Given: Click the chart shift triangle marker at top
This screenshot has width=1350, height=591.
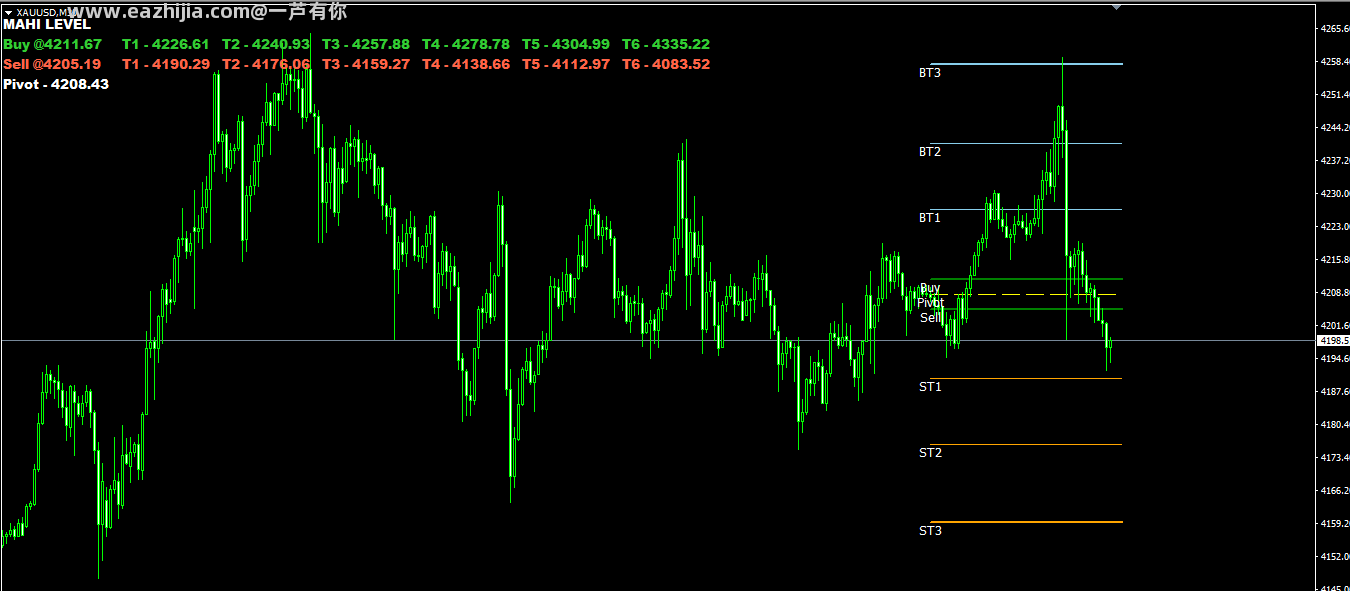Looking at the screenshot, I should click(1117, 6).
